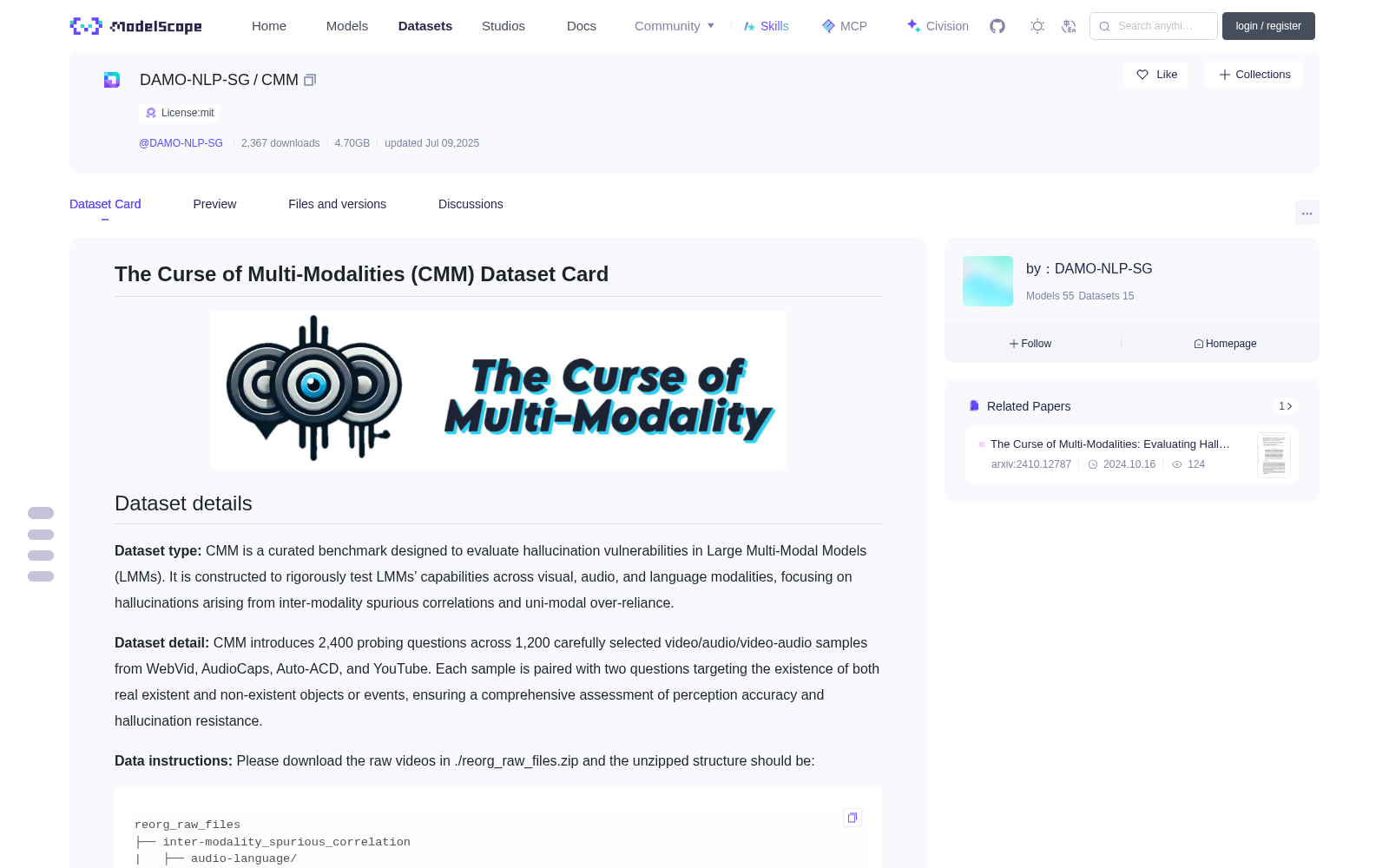The height and width of the screenshot is (868, 1389).
Task: Click the 'reorg_raw_files' code line
Action: (188, 825)
